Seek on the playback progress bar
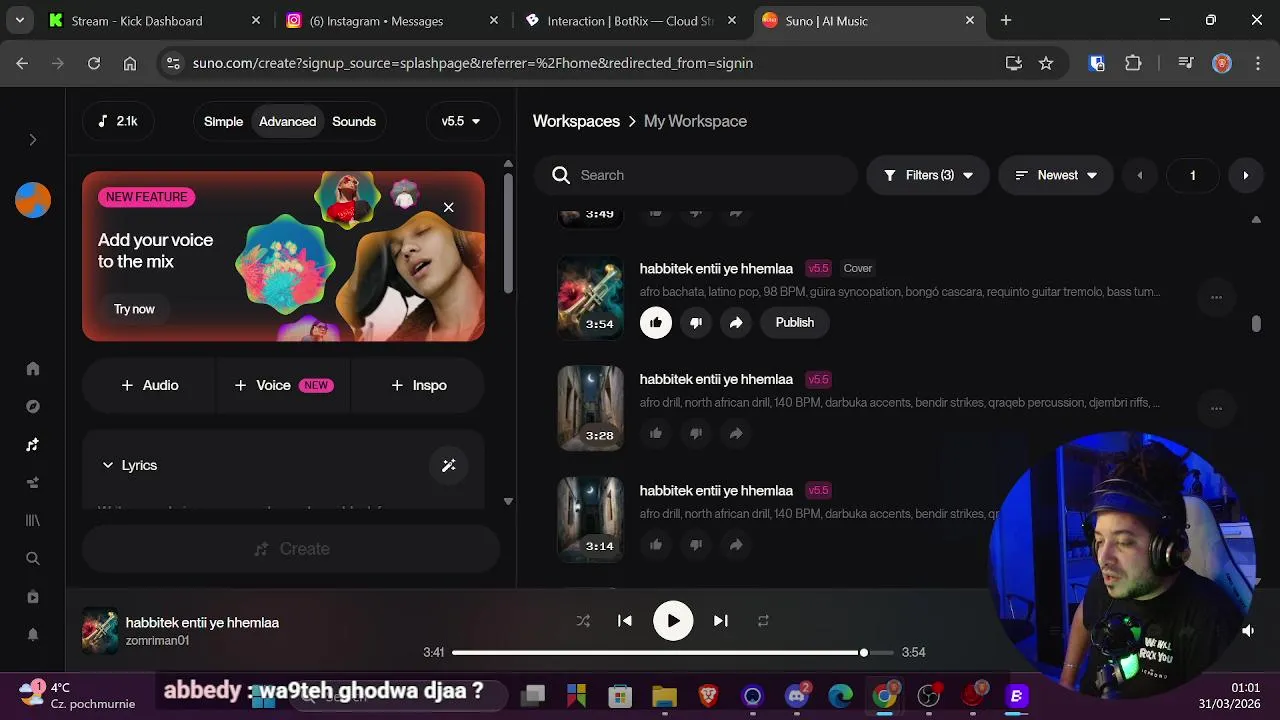Viewport: 1280px width, 720px height. 673,653
